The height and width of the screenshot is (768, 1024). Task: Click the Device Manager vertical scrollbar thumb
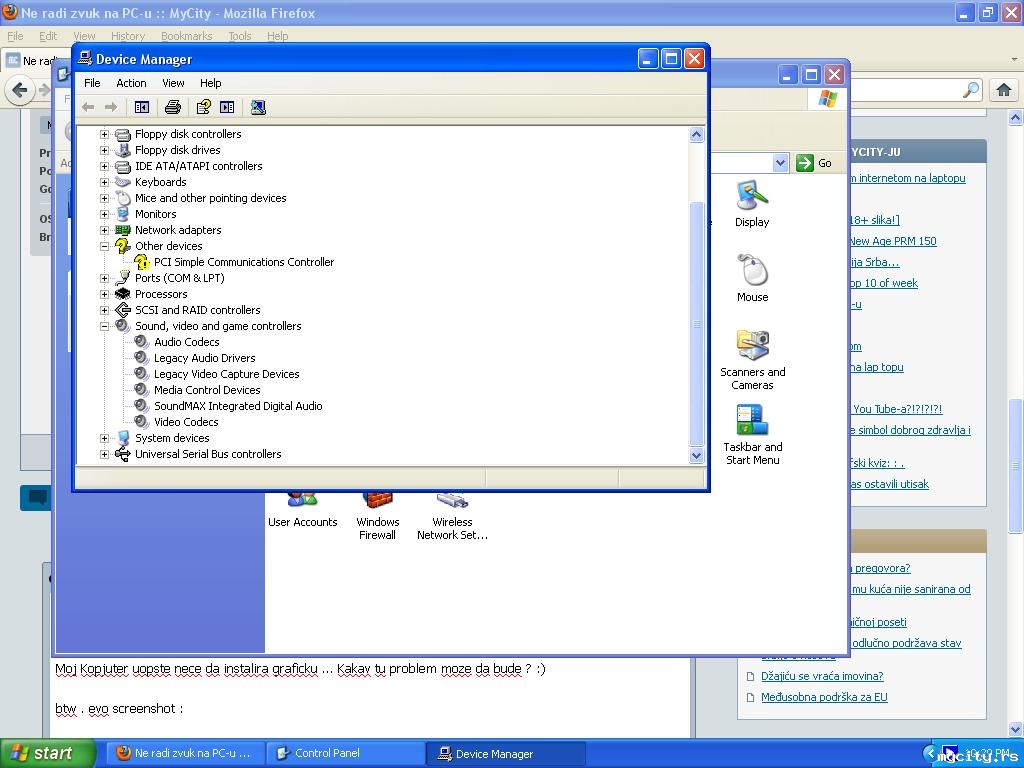pyautogui.click(x=697, y=324)
